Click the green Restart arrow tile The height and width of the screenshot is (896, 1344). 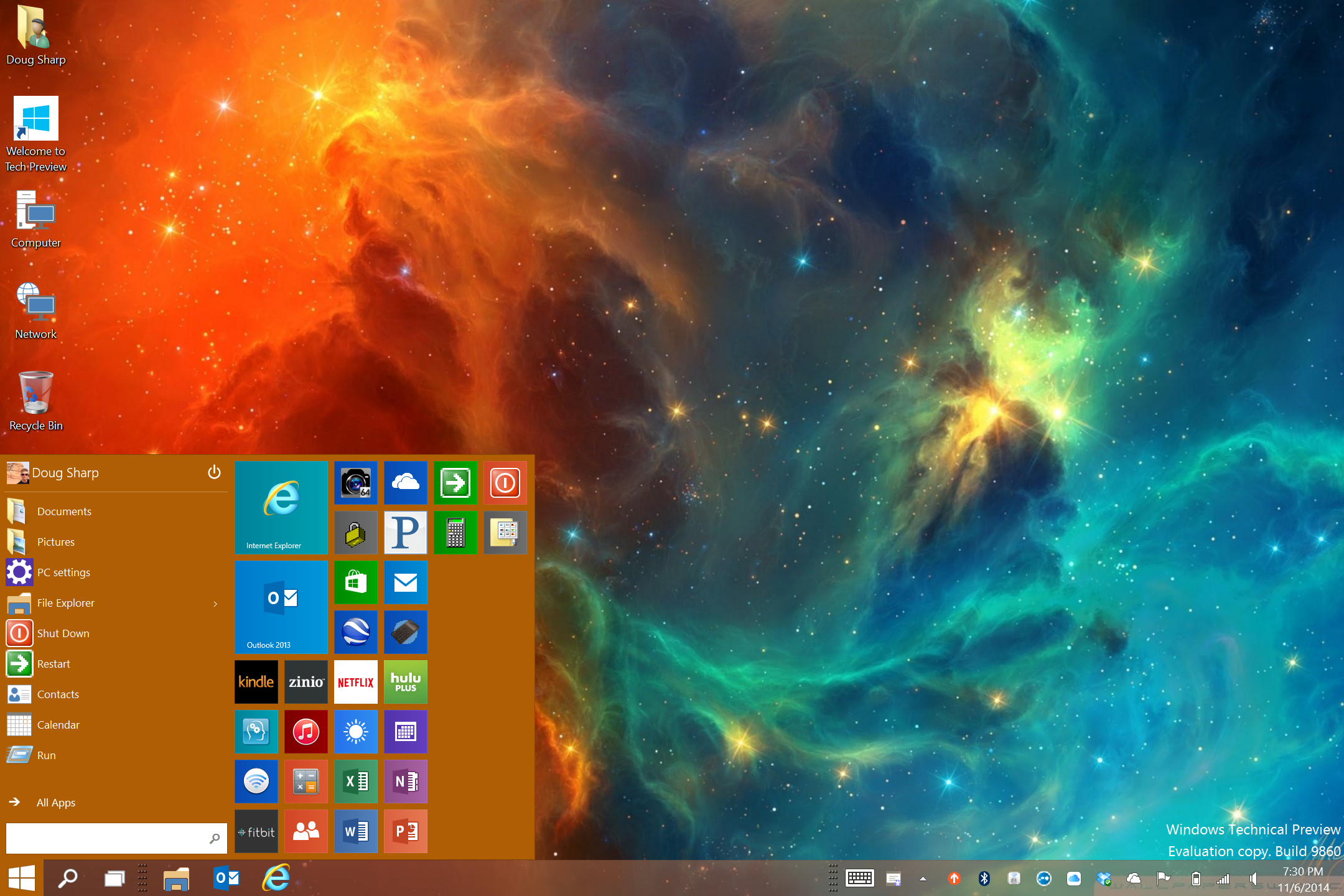tap(455, 483)
